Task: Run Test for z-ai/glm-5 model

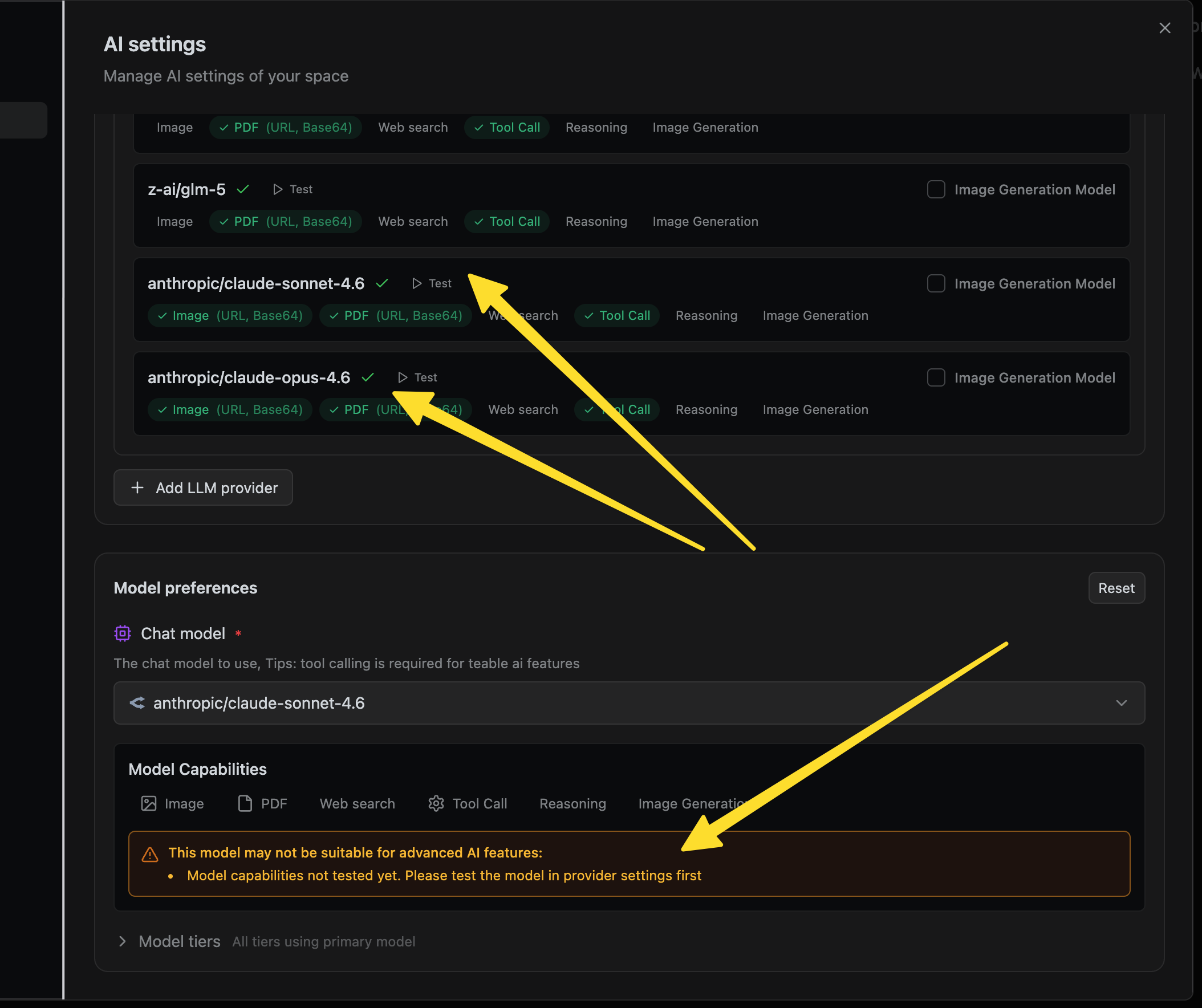Action: [x=293, y=189]
